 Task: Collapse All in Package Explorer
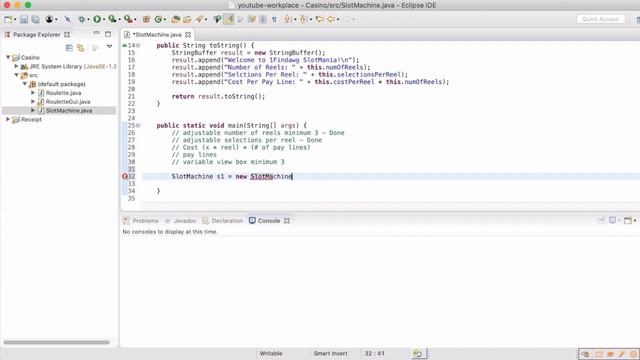69,48
